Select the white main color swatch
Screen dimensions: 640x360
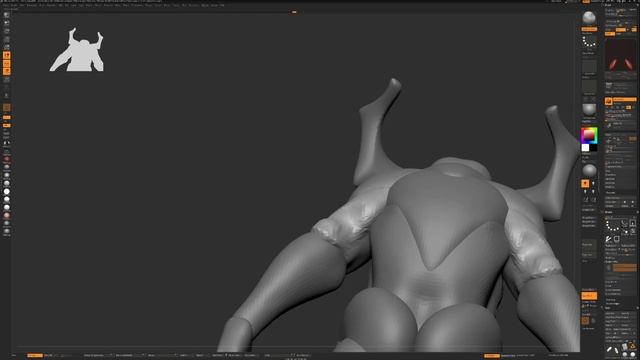pos(585,147)
